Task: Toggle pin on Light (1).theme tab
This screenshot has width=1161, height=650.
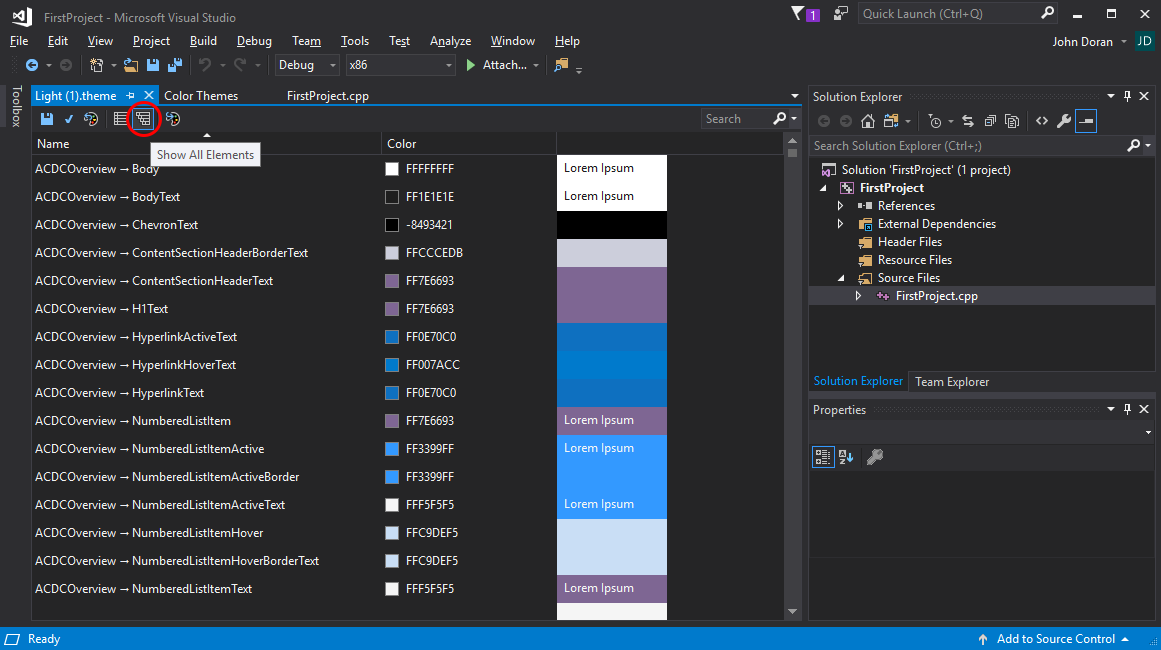Action: pos(130,96)
